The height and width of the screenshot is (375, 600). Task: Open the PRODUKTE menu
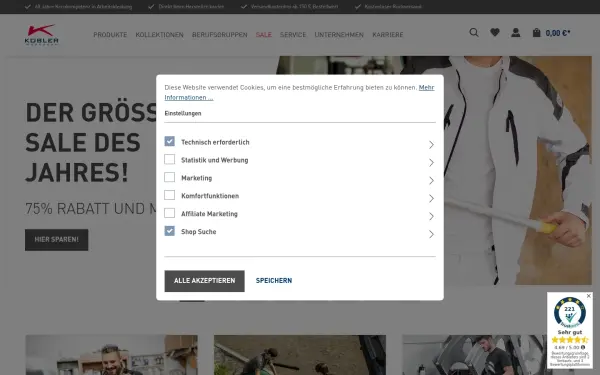(x=110, y=34)
